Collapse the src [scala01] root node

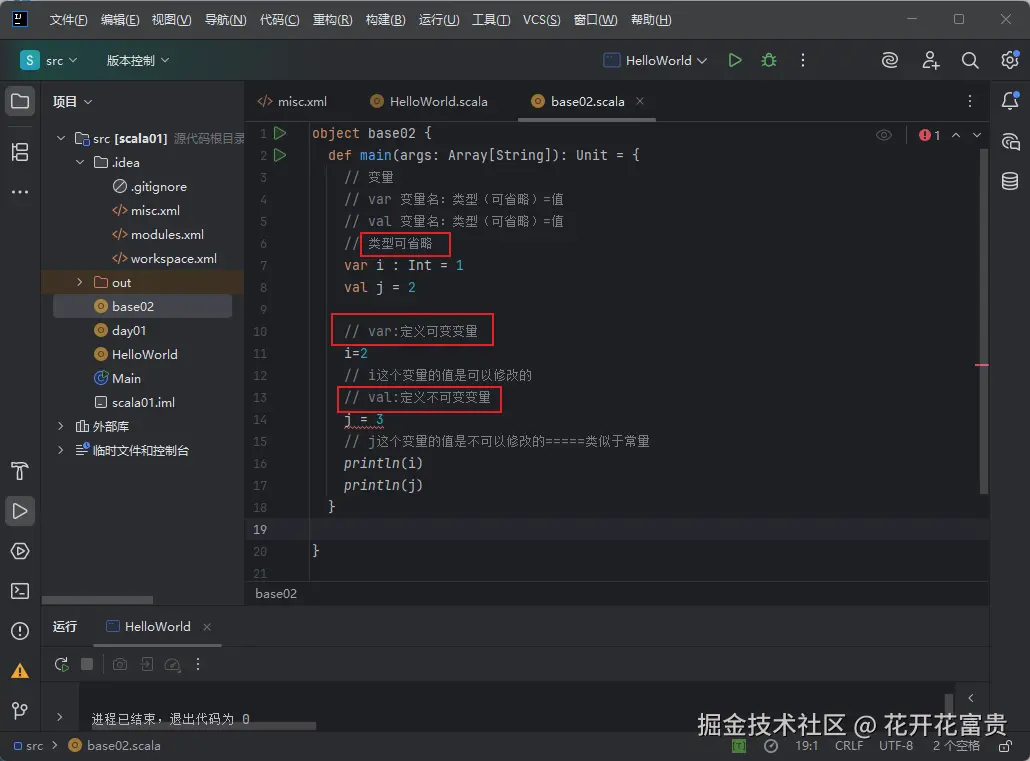pos(61,138)
